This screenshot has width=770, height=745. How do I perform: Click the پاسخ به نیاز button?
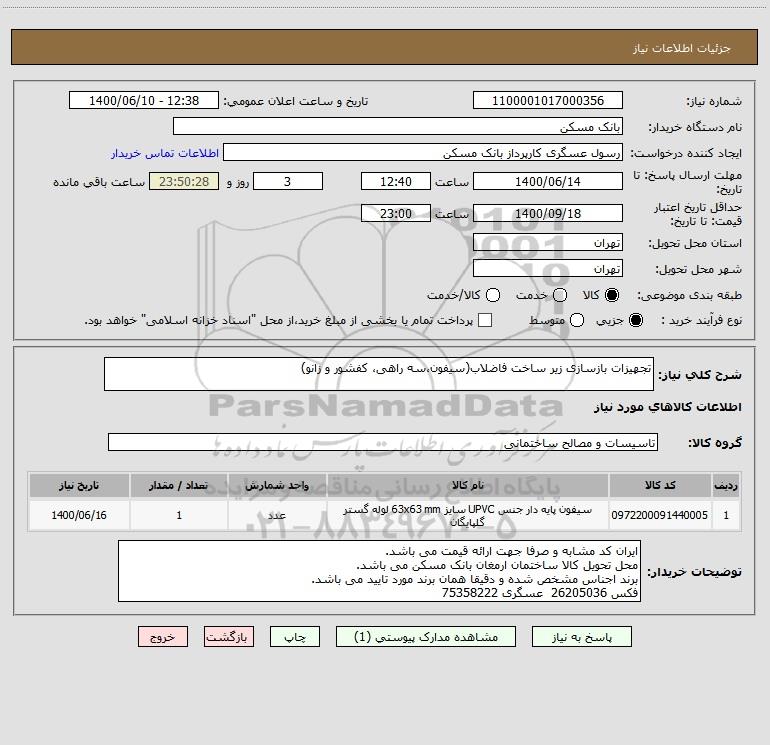581,637
